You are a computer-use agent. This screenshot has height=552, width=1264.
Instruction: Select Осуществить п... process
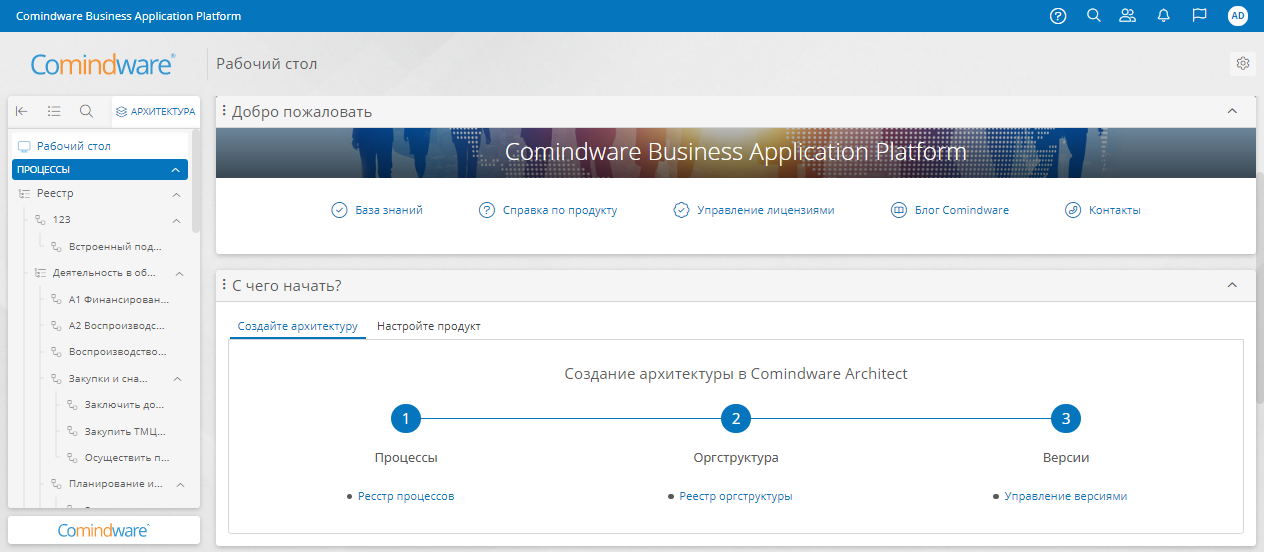(x=127, y=458)
